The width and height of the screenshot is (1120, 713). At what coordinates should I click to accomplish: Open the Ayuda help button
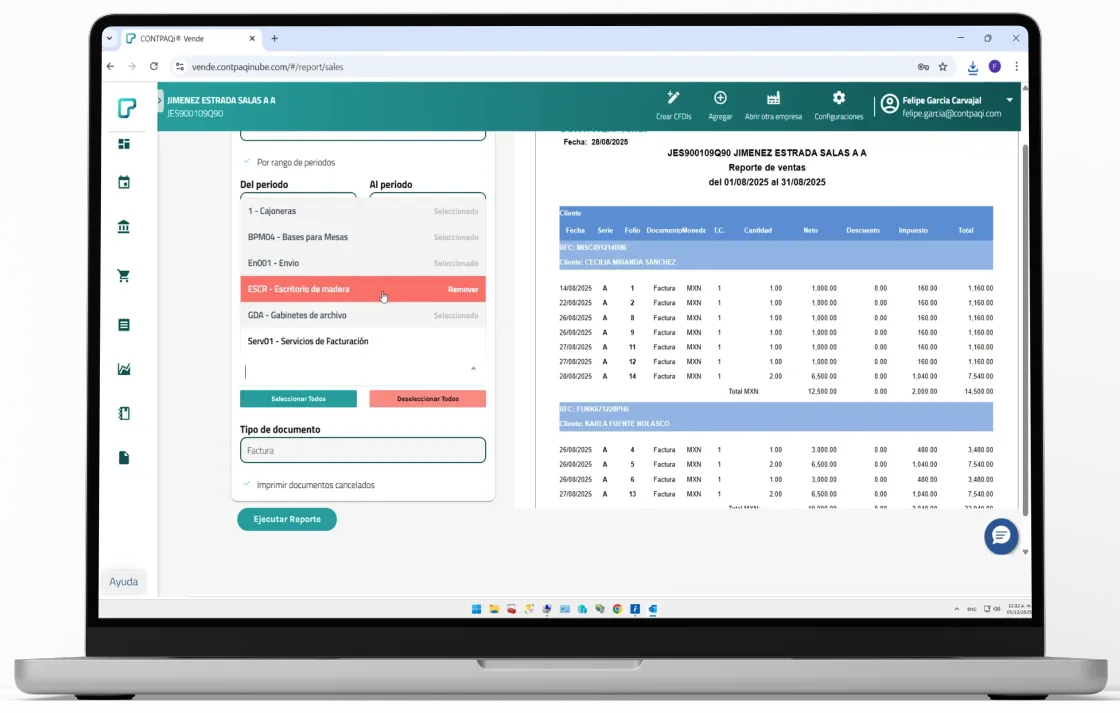tap(124, 582)
